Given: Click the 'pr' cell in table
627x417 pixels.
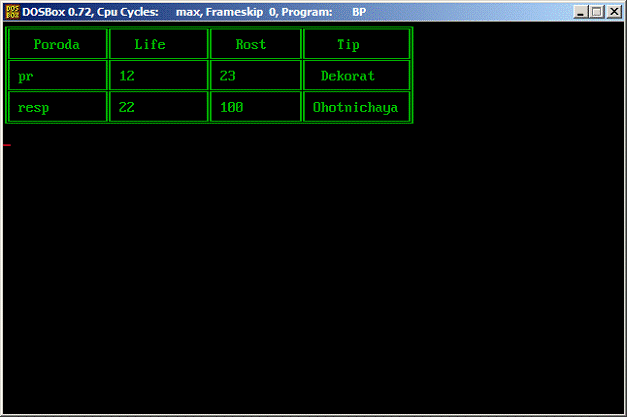Looking at the screenshot, I should point(57,75).
